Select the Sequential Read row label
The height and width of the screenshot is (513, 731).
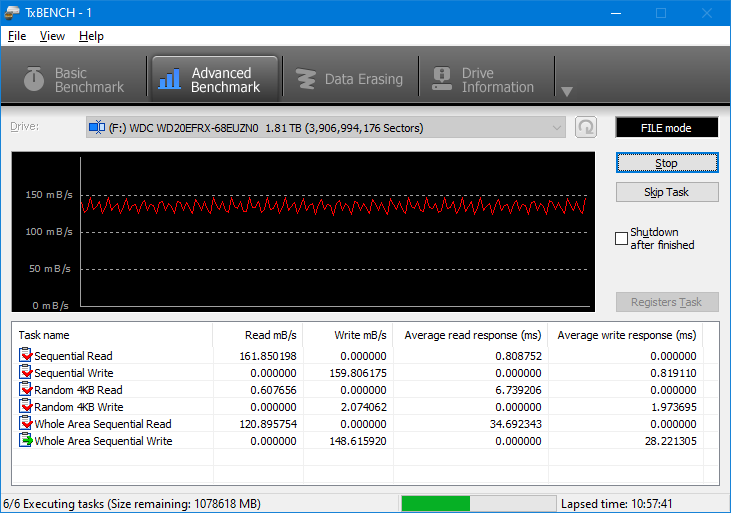click(x=73, y=356)
